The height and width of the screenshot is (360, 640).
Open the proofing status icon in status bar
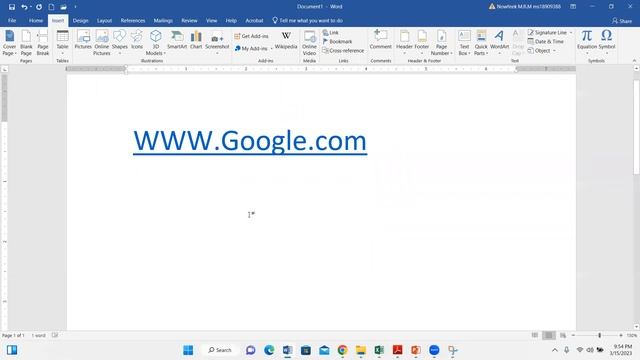pos(55,335)
